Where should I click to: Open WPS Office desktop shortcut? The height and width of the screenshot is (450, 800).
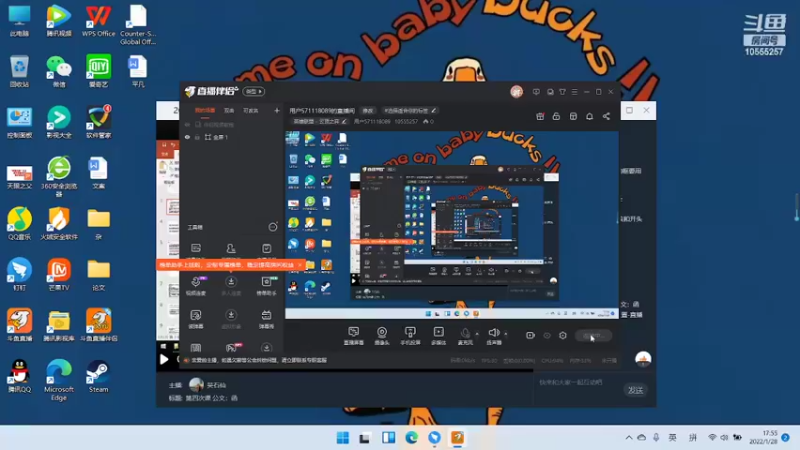pos(98,20)
